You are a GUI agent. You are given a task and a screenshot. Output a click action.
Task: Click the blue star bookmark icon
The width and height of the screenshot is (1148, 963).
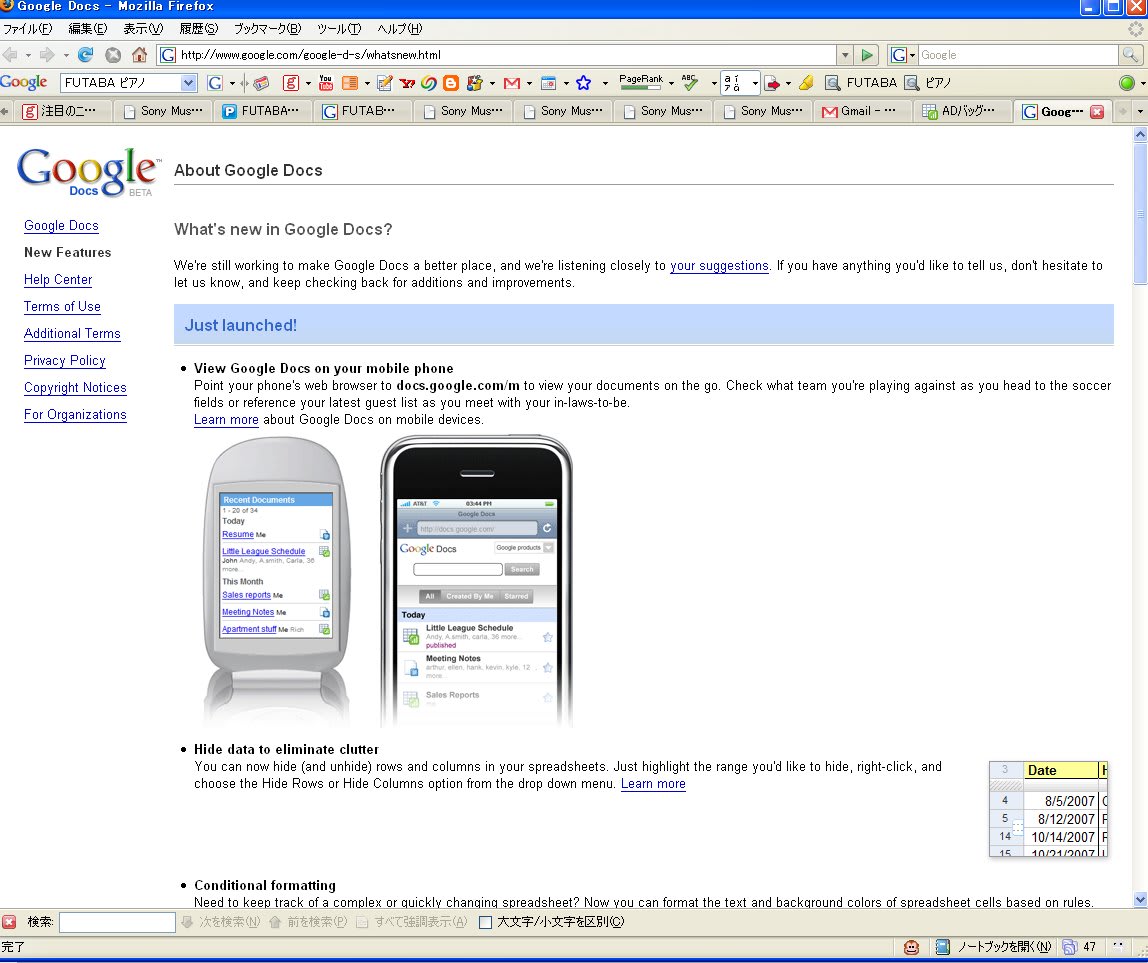583,83
